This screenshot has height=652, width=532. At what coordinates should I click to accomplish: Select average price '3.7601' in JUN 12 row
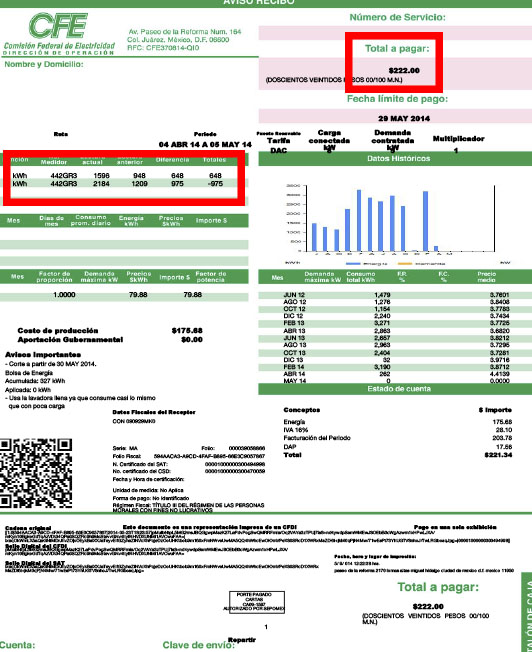[500, 295]
